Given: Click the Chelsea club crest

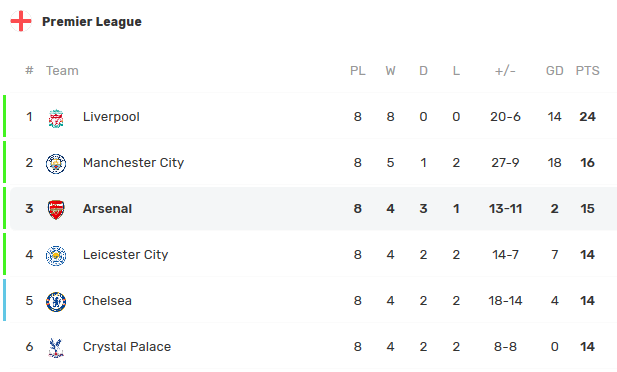Looking at the screenshot, I should point(56,302).
